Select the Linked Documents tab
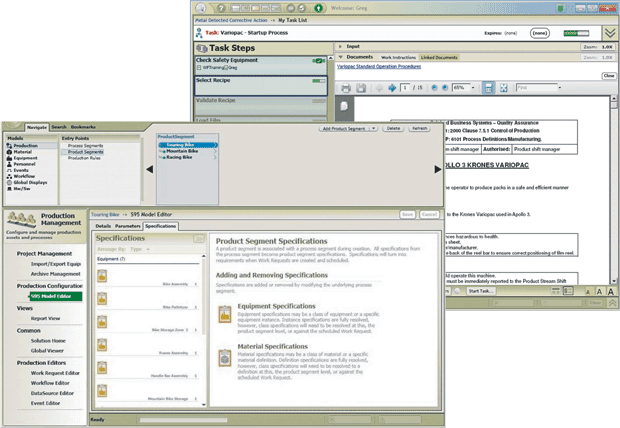Viewport: 620px width, 428px height. coord(439,57)
